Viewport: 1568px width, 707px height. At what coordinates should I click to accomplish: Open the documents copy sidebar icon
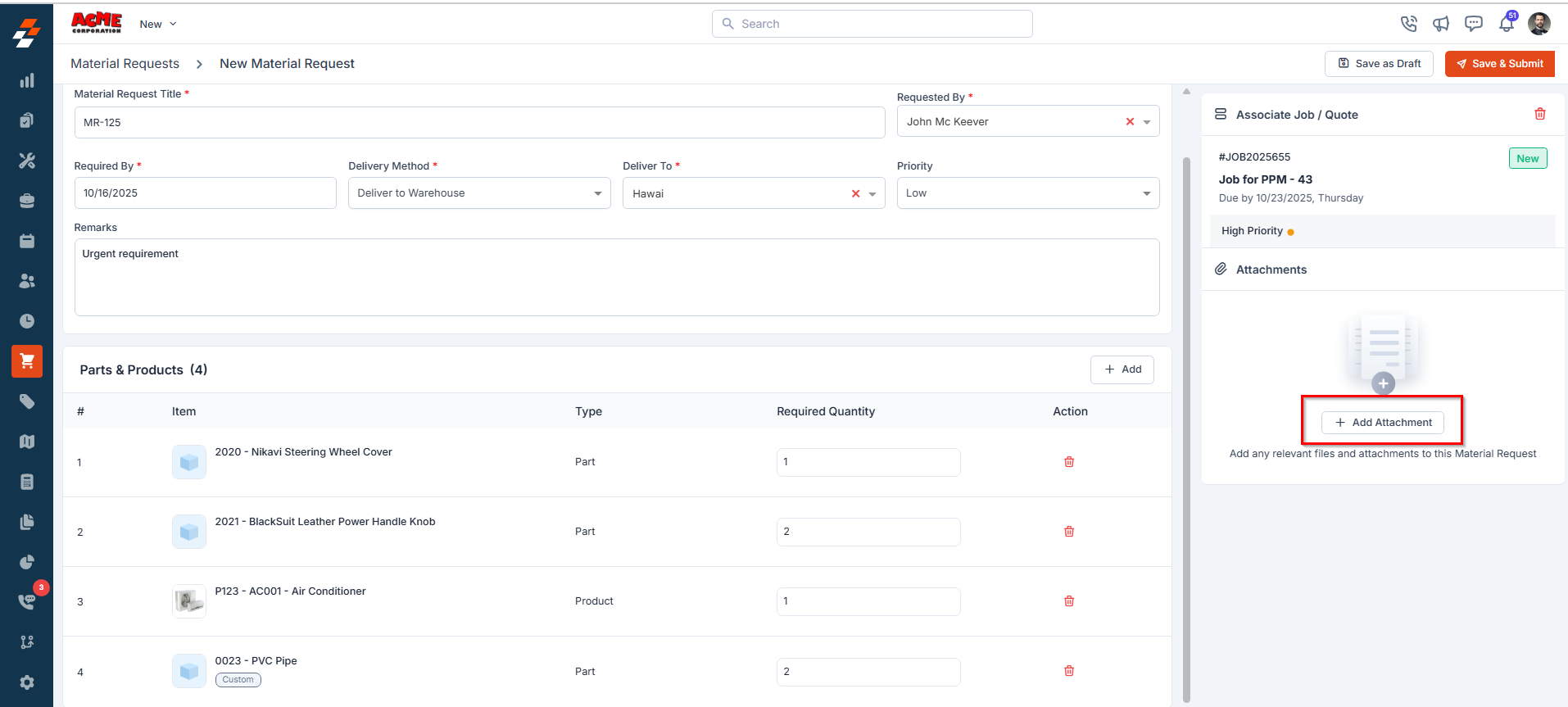[x=27, y=522]
